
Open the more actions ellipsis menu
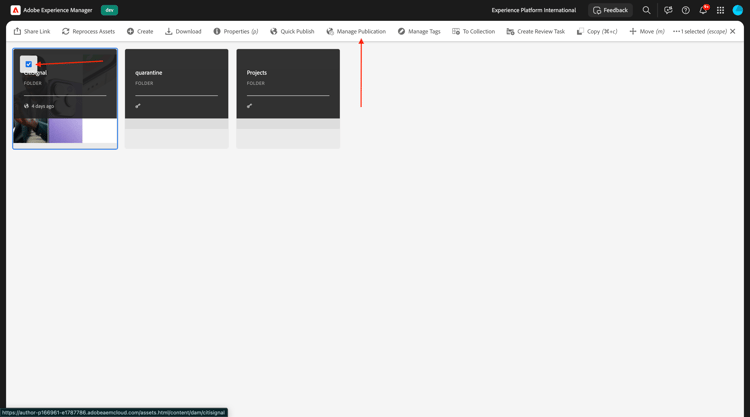[x=676, y=32]
